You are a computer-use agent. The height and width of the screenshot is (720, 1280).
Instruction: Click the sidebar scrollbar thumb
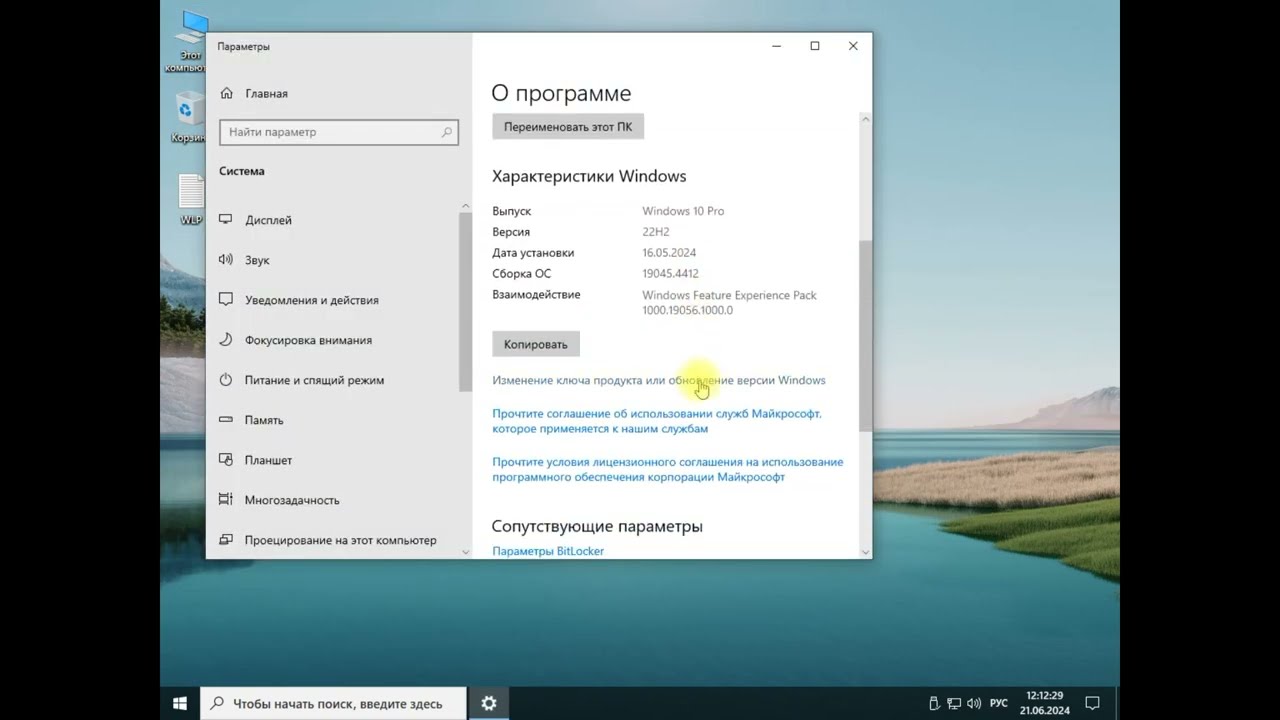[465, 302]
